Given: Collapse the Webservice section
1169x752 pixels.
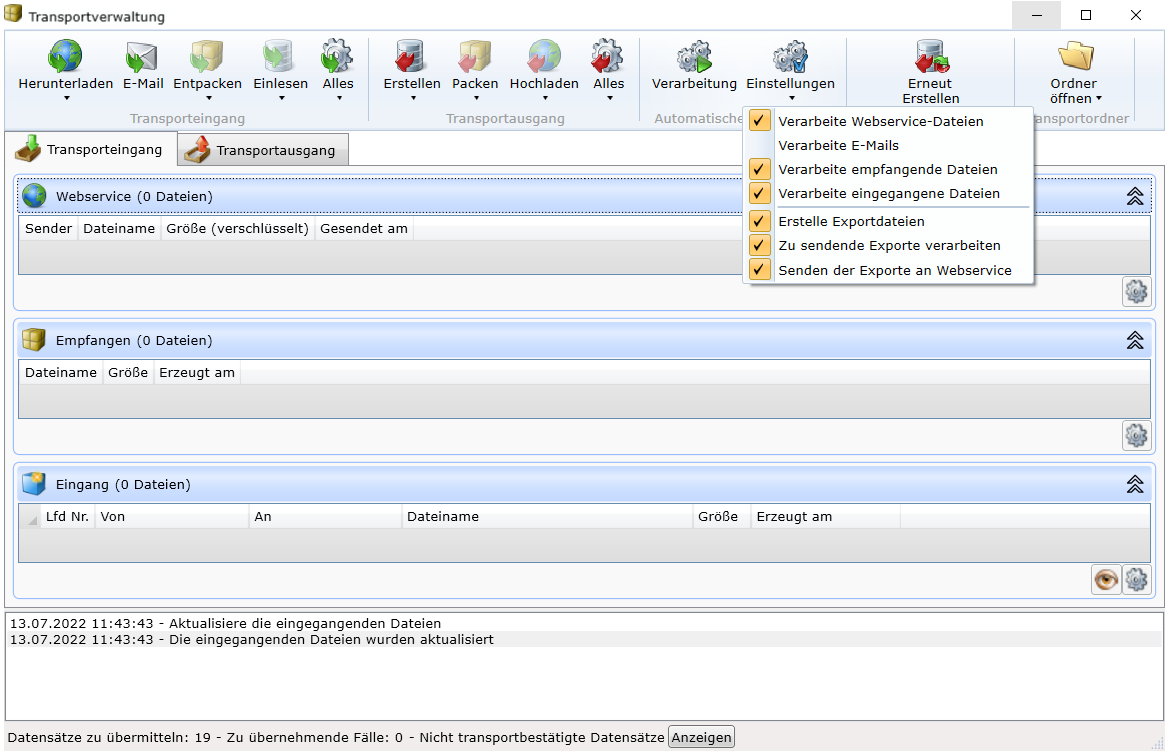Looking at the screenshot, I should (x=1134, y=197).
